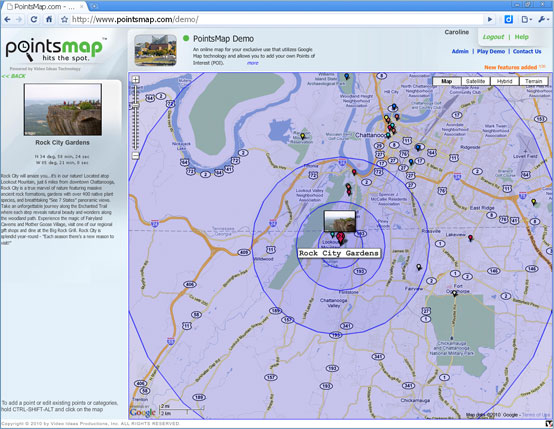This screenshot has width=554, height=429.
Task: Click the 'Chattanooga Valley' map label
Action: click(x=334, y=303)
